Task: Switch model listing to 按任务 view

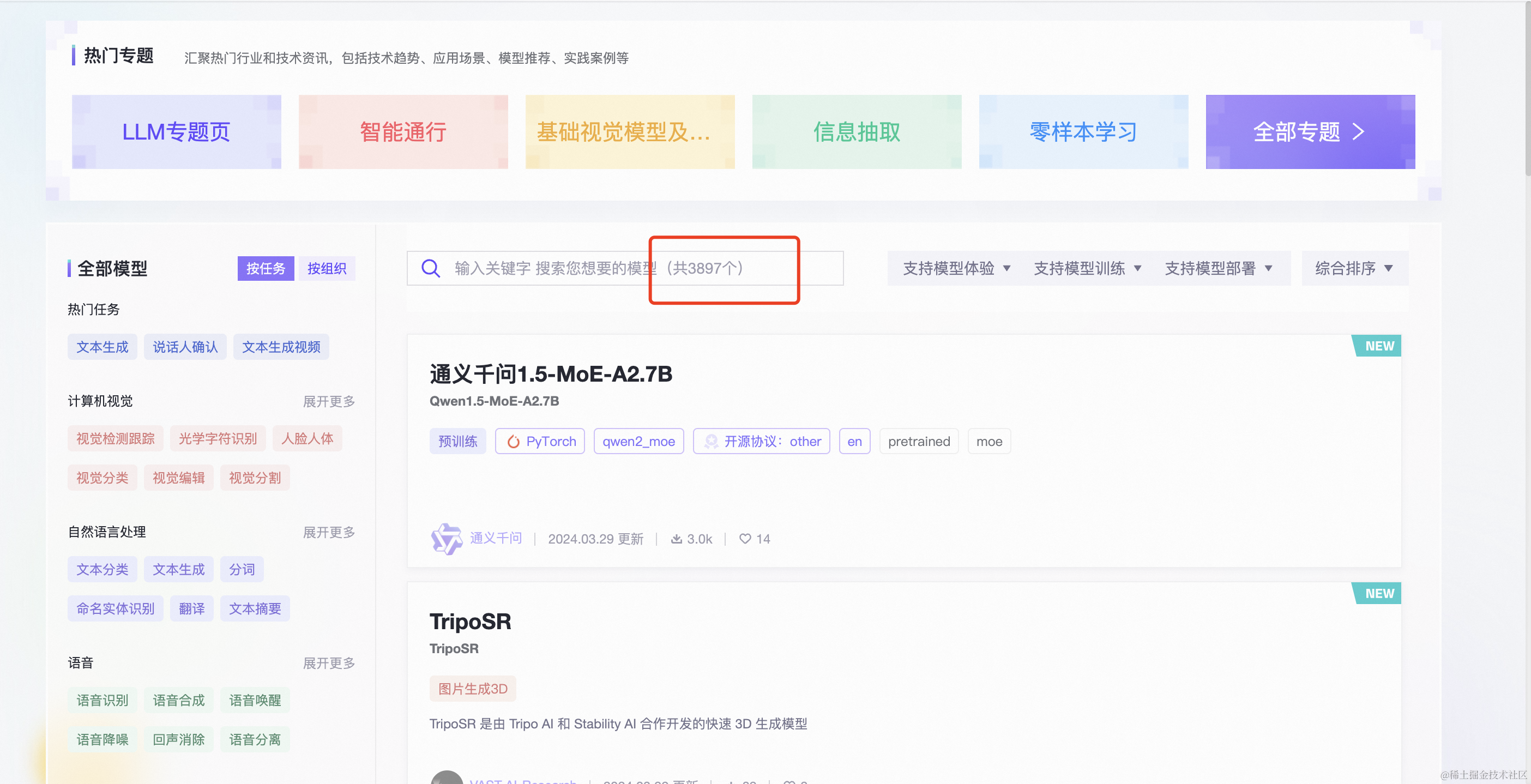Action: click(x=266, y=268)
